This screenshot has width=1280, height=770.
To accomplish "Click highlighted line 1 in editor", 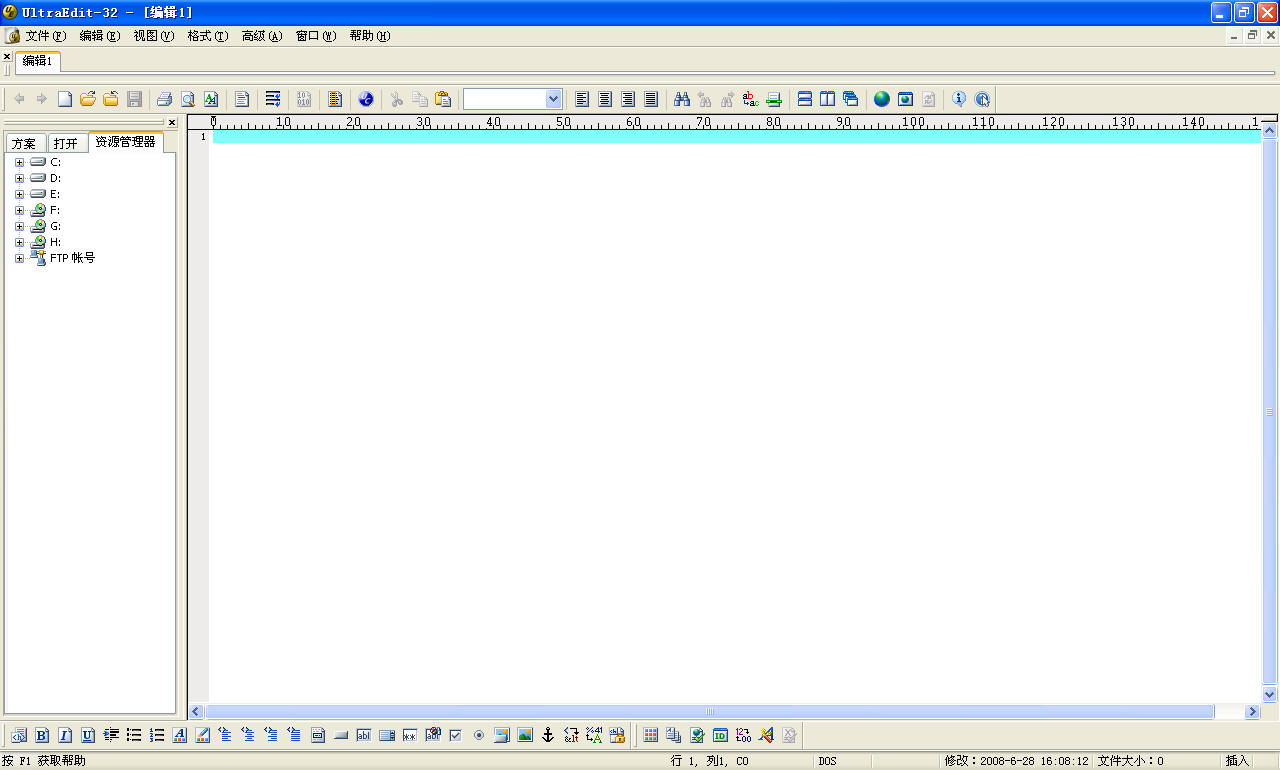I will tap(737, 137).
